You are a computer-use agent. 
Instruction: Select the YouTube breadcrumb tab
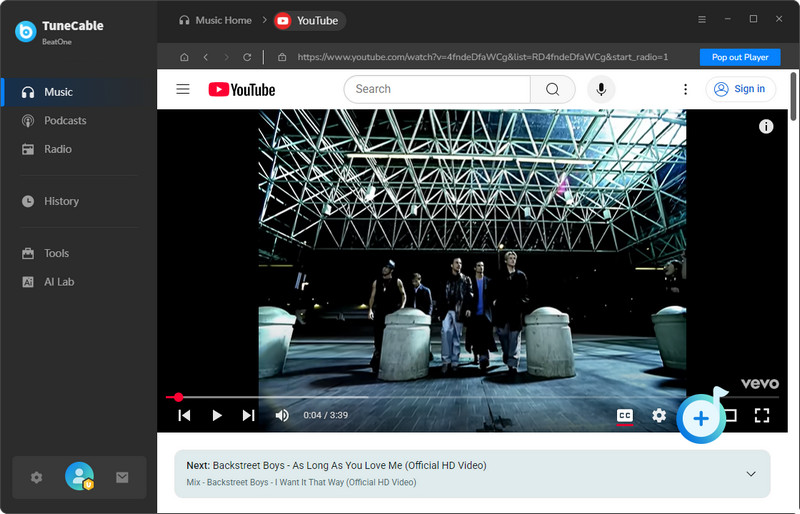(x=309, y=21)
